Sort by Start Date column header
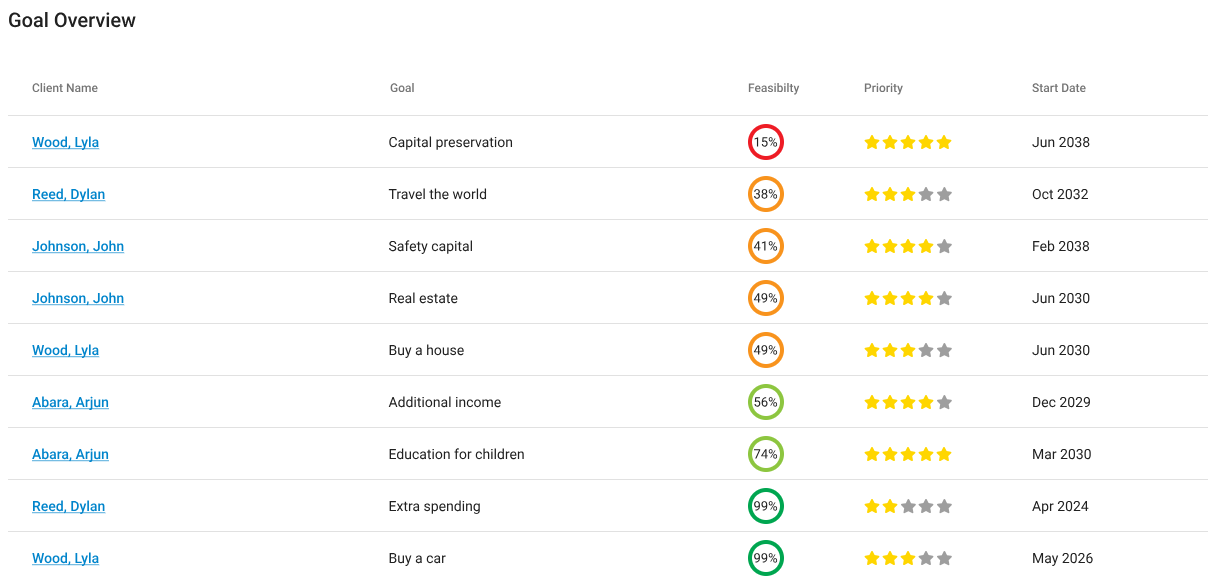Viewport: 1222px width, 584px height. coord(1059,88)
